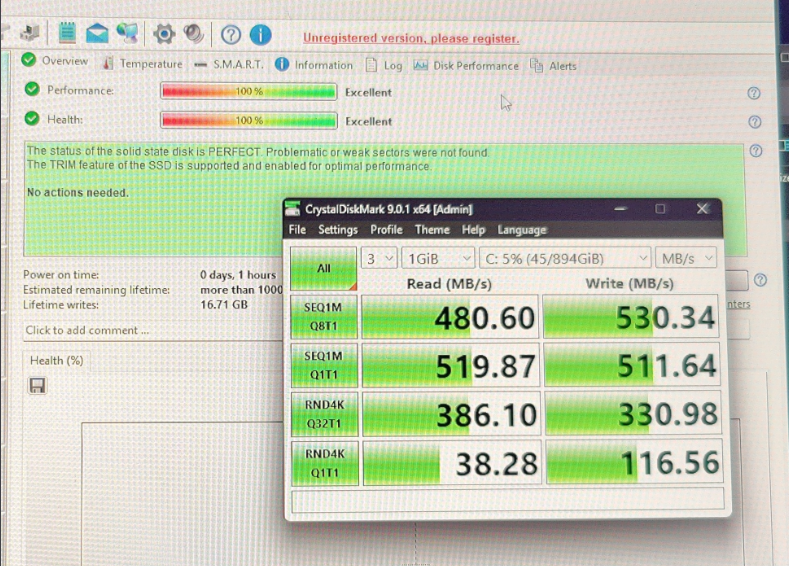Run the SEQ1M Q1T1 test button

tap(324, 365)
